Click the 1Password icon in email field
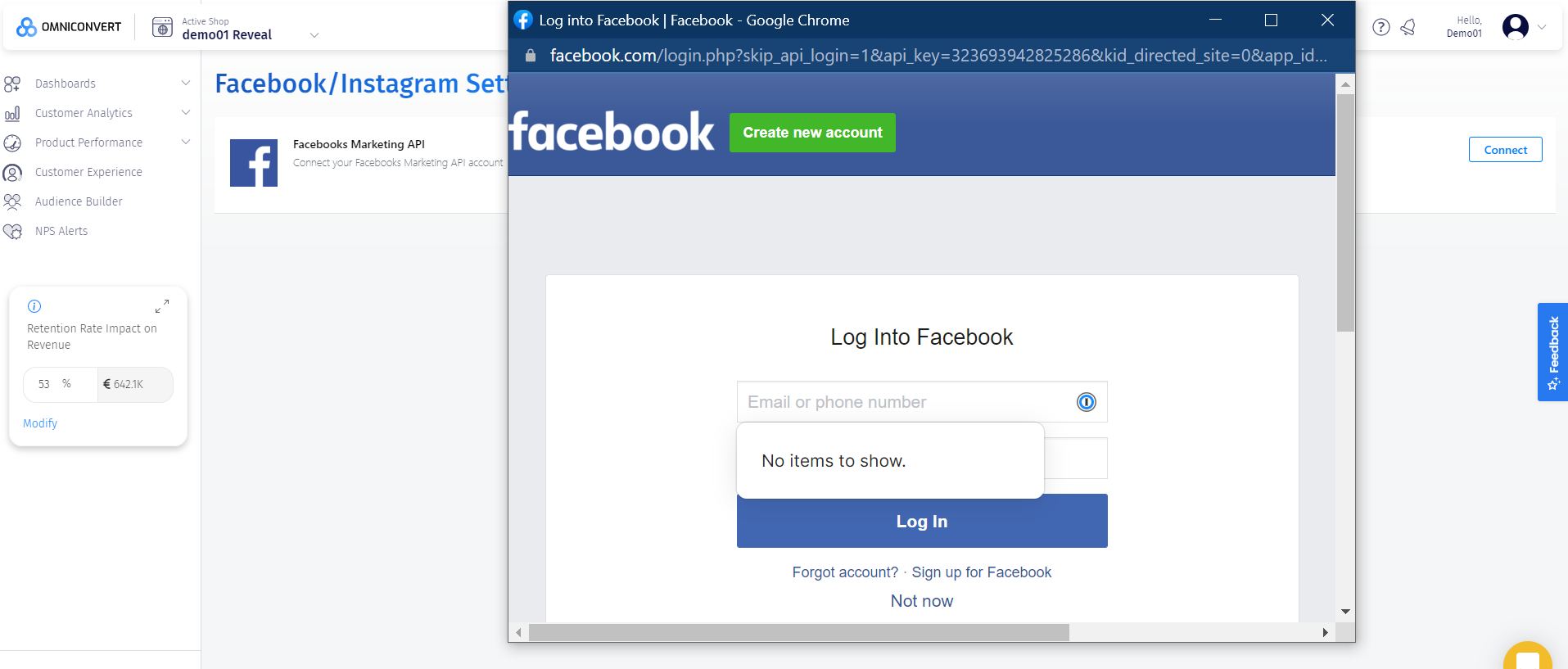 (1086, 402)
